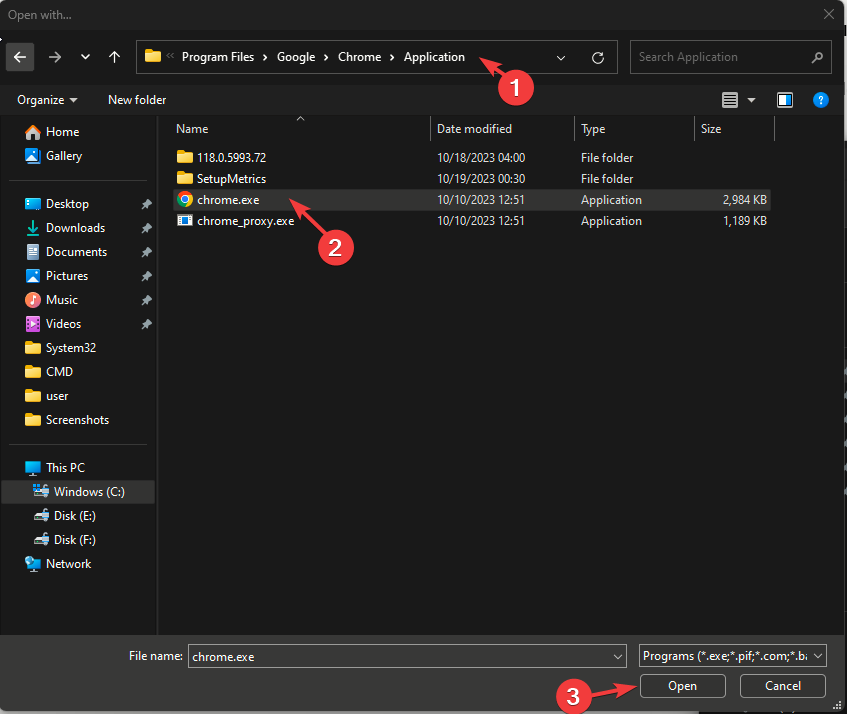Select the SetupMetrics folder
This screenshot has height=714, width=847.
pyautogui.click(x=231, y=179)
